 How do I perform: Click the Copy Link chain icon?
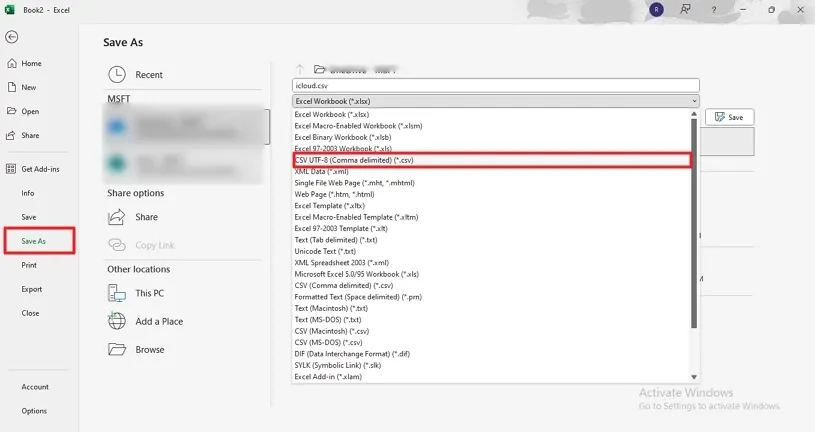click(116, 245)
